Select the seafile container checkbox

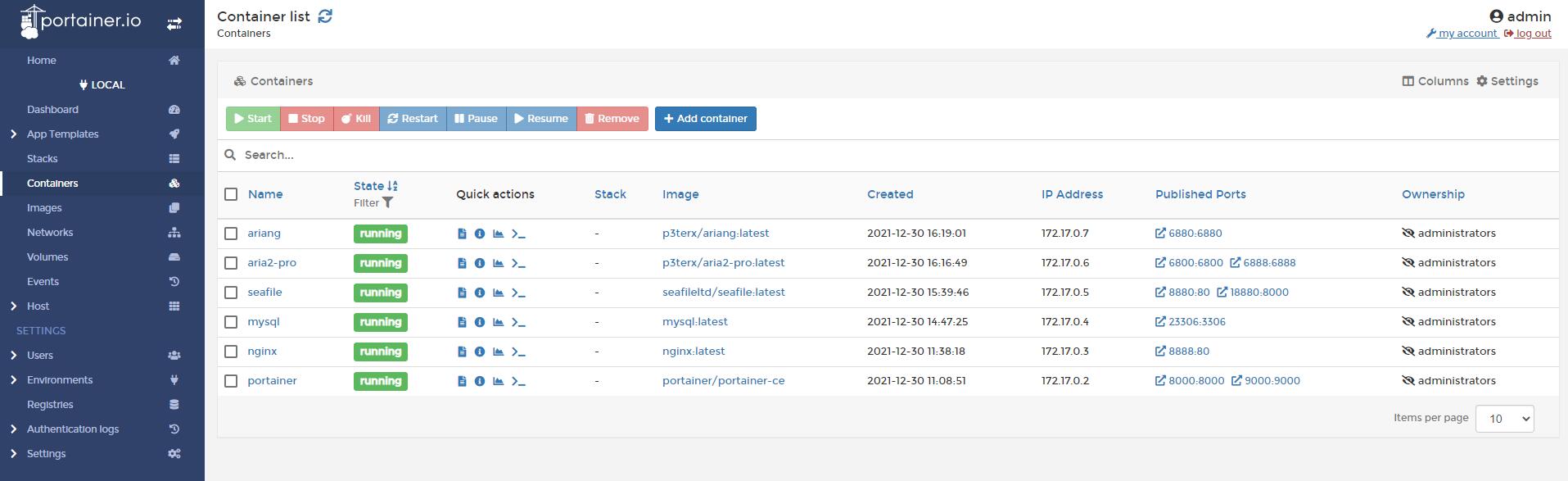pyautogui.click(x=231, y=293)
